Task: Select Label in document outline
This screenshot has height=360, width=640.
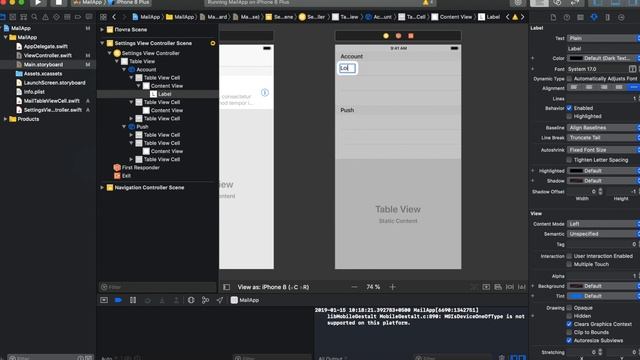Action: coord(165,94)
